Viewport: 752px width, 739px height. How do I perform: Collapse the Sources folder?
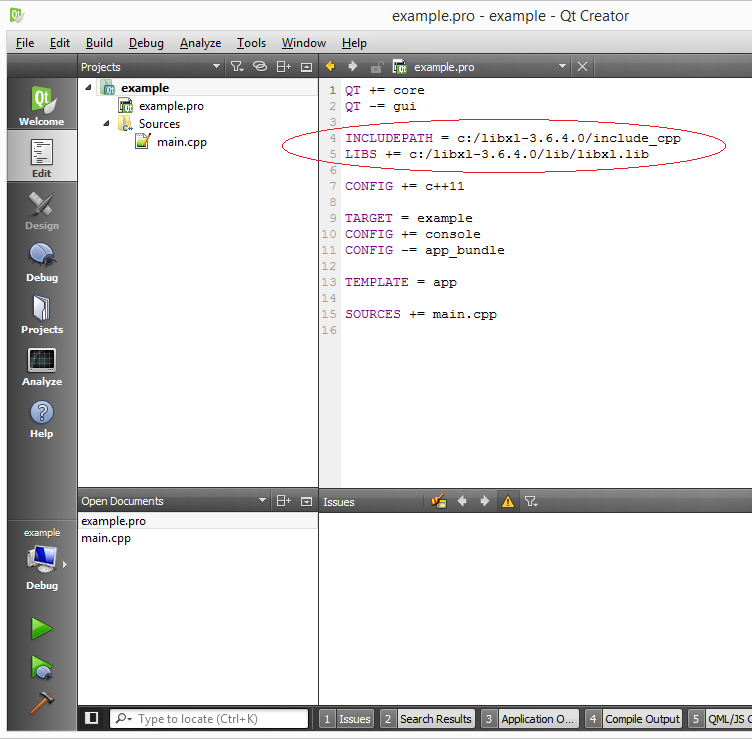click(106, 123)
